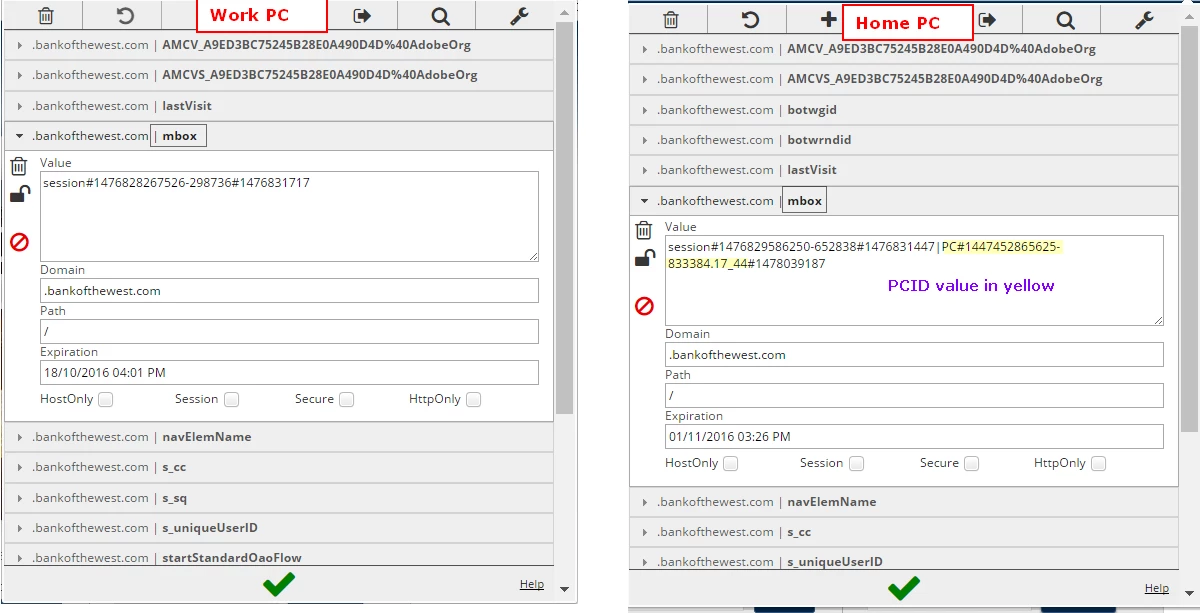Expand botwrndid cookie row in Home PC
Screen dimensions: 1200x613
(904, 140)
